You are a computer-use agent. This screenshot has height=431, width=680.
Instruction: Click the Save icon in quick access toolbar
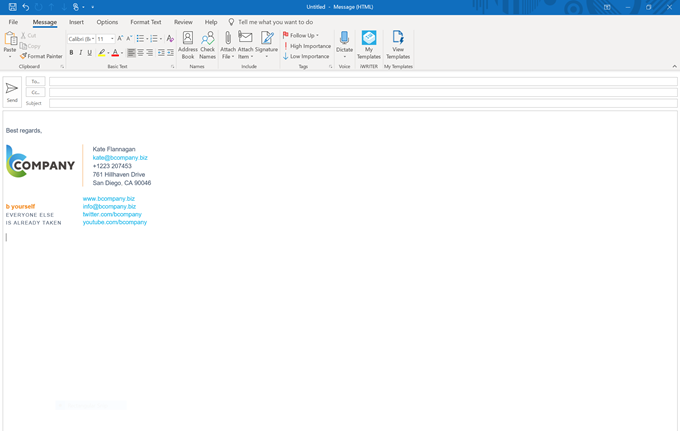(x=13, y=7)
